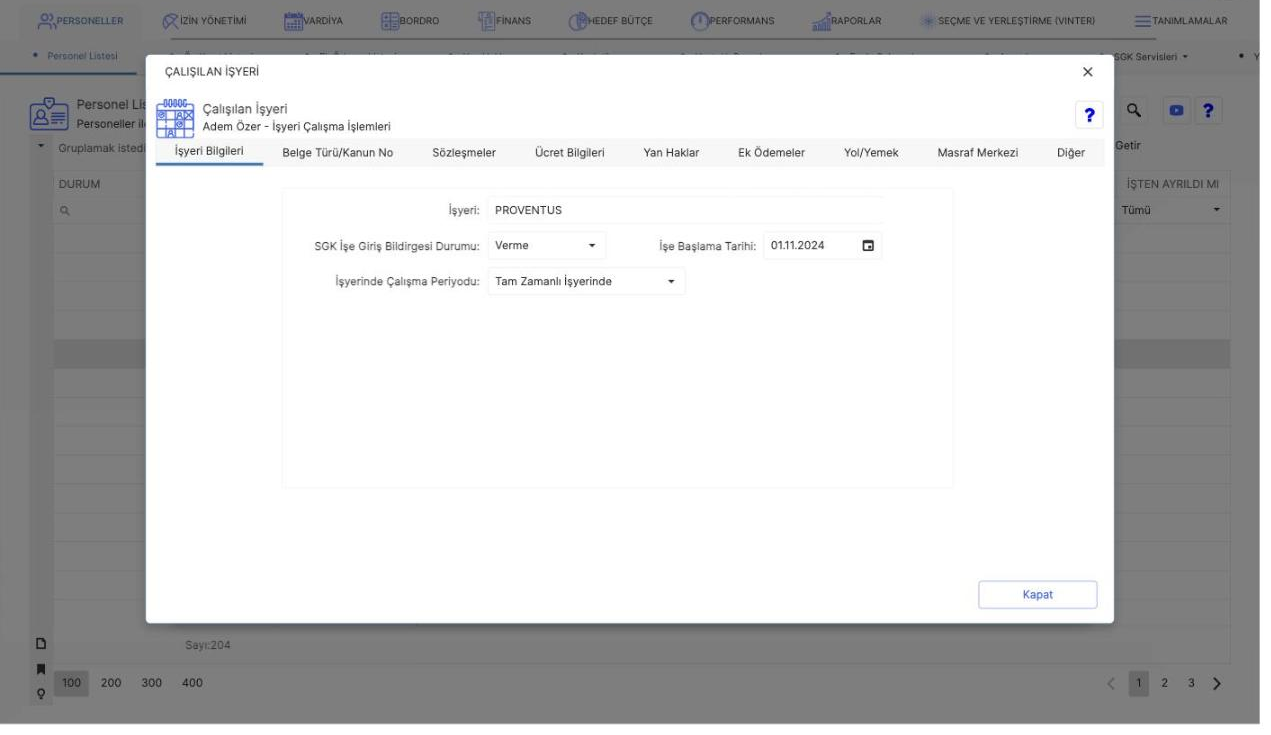1271x735 pixels.
Task: Click the İşyeri PROVENTUS input field
Action: coord(686,210)
